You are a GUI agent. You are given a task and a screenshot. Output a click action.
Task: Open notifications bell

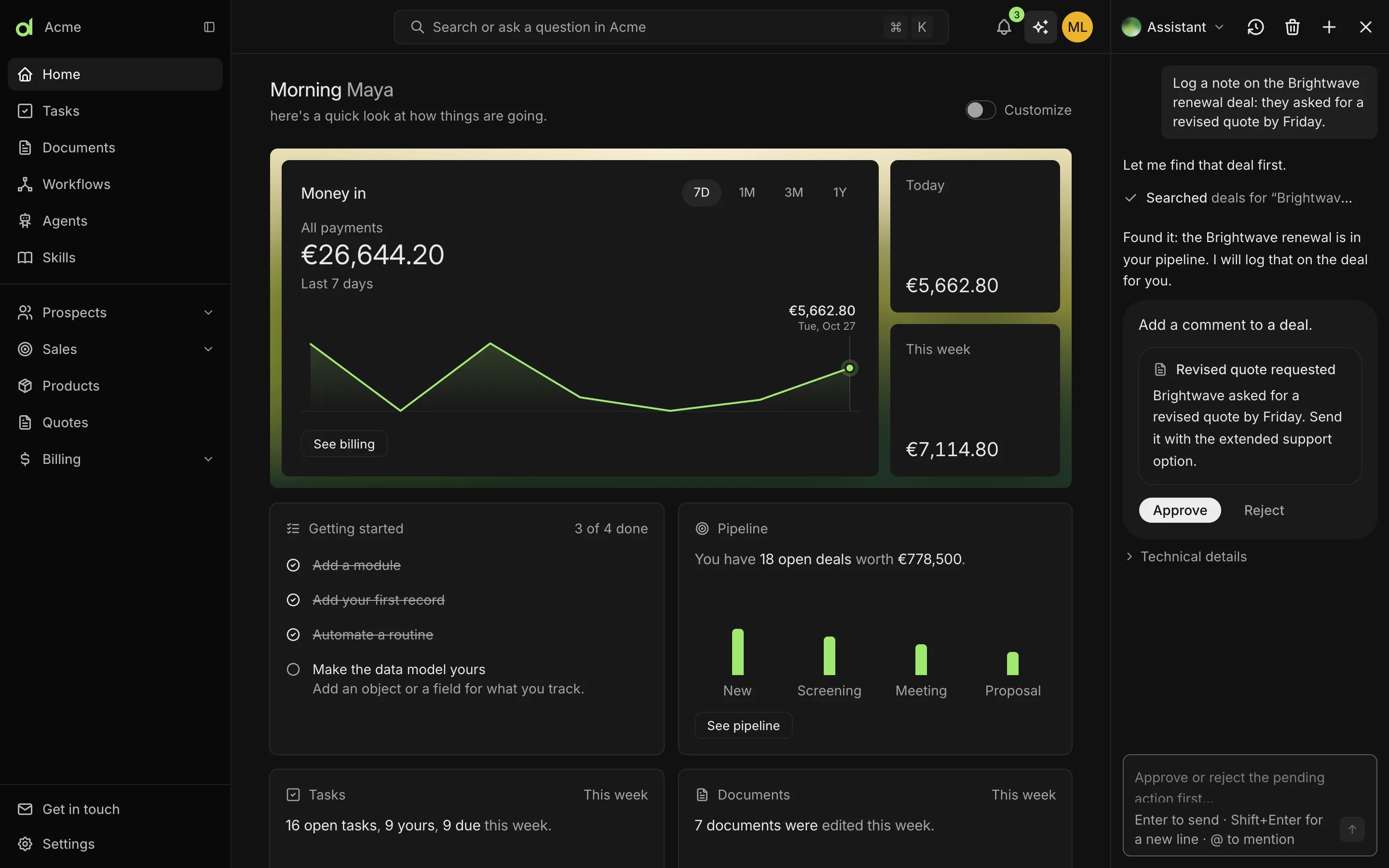pyautogui.click(x=1004, y=27)
